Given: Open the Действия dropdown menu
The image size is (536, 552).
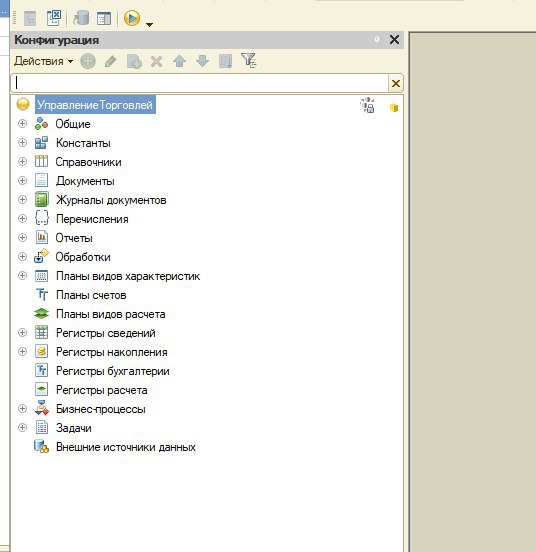Looking at the screenshot, I should coord(44,61).
